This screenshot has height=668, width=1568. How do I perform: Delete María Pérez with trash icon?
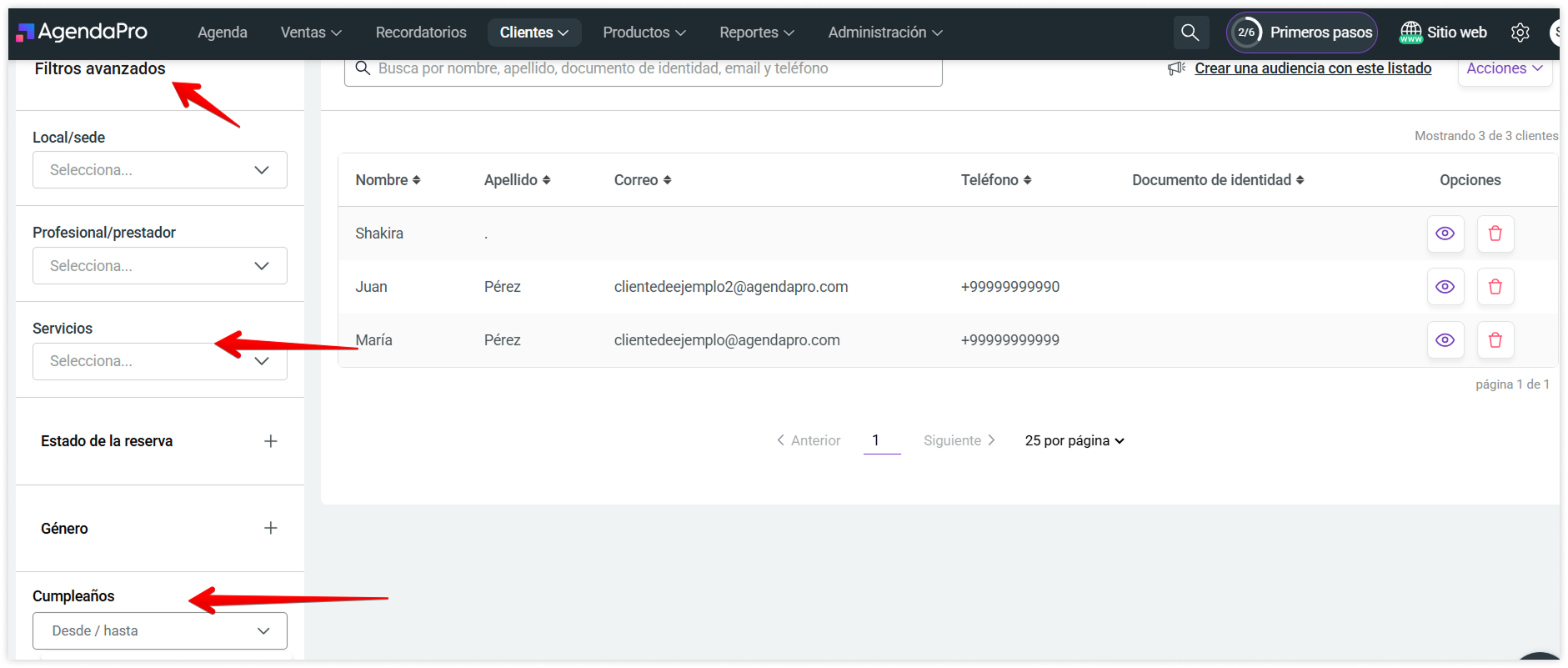tap(1495, 340)
